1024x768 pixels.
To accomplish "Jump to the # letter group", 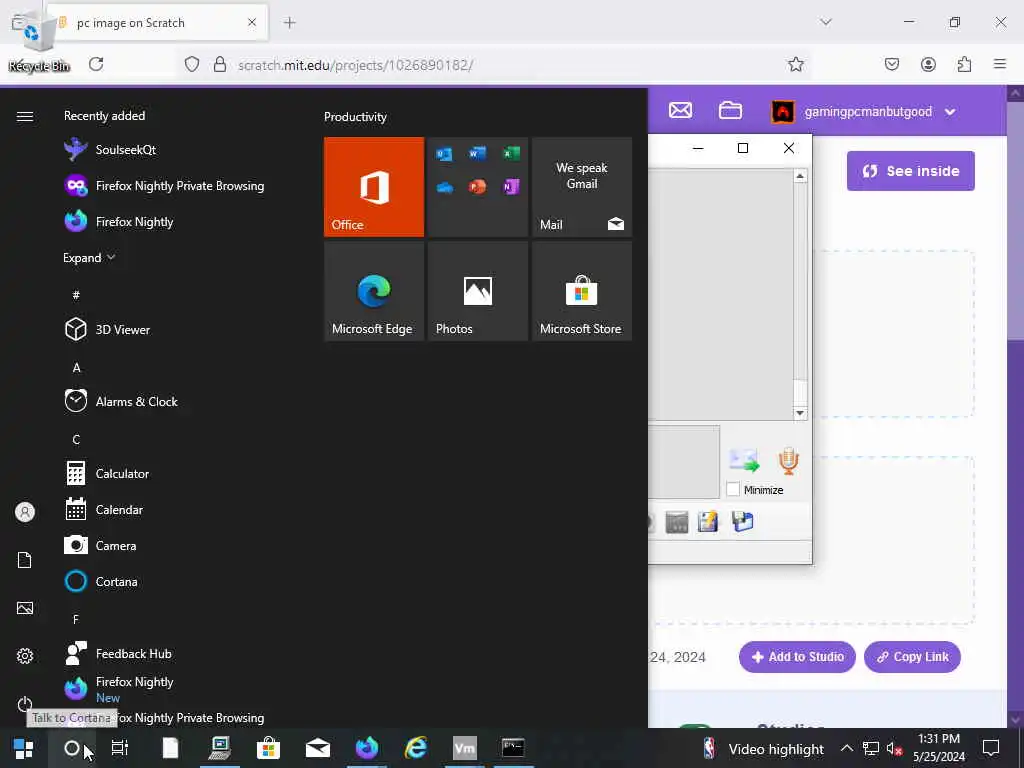I will click(x=76, y=295).
